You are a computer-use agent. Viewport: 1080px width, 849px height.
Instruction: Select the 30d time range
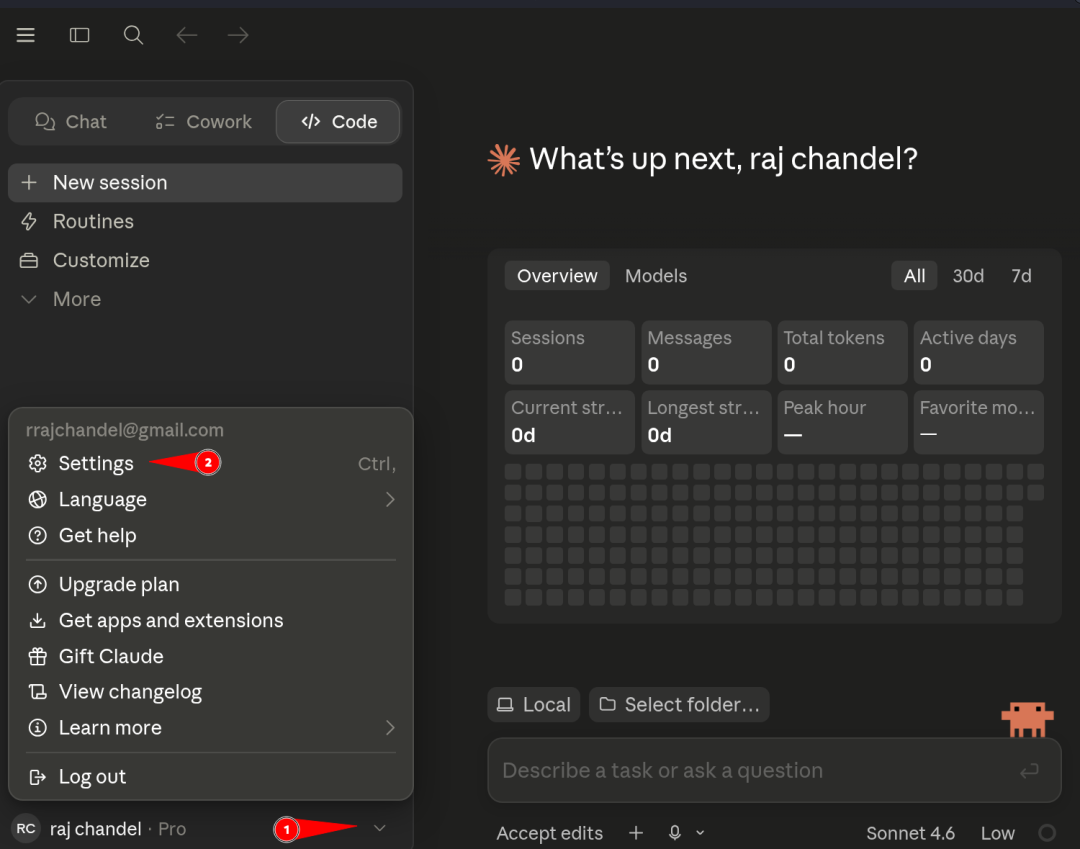click(x=968, y=276)
